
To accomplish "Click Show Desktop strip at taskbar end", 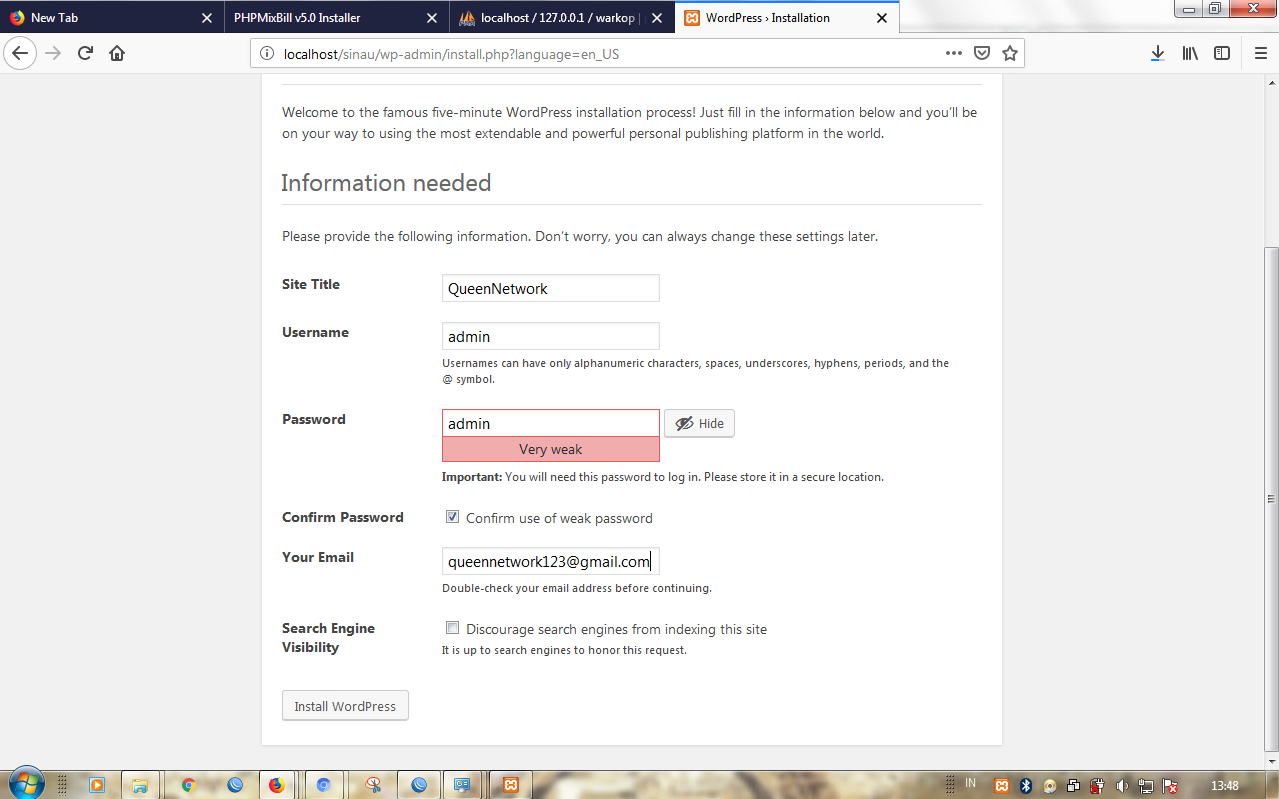I will click(1272, 784).
